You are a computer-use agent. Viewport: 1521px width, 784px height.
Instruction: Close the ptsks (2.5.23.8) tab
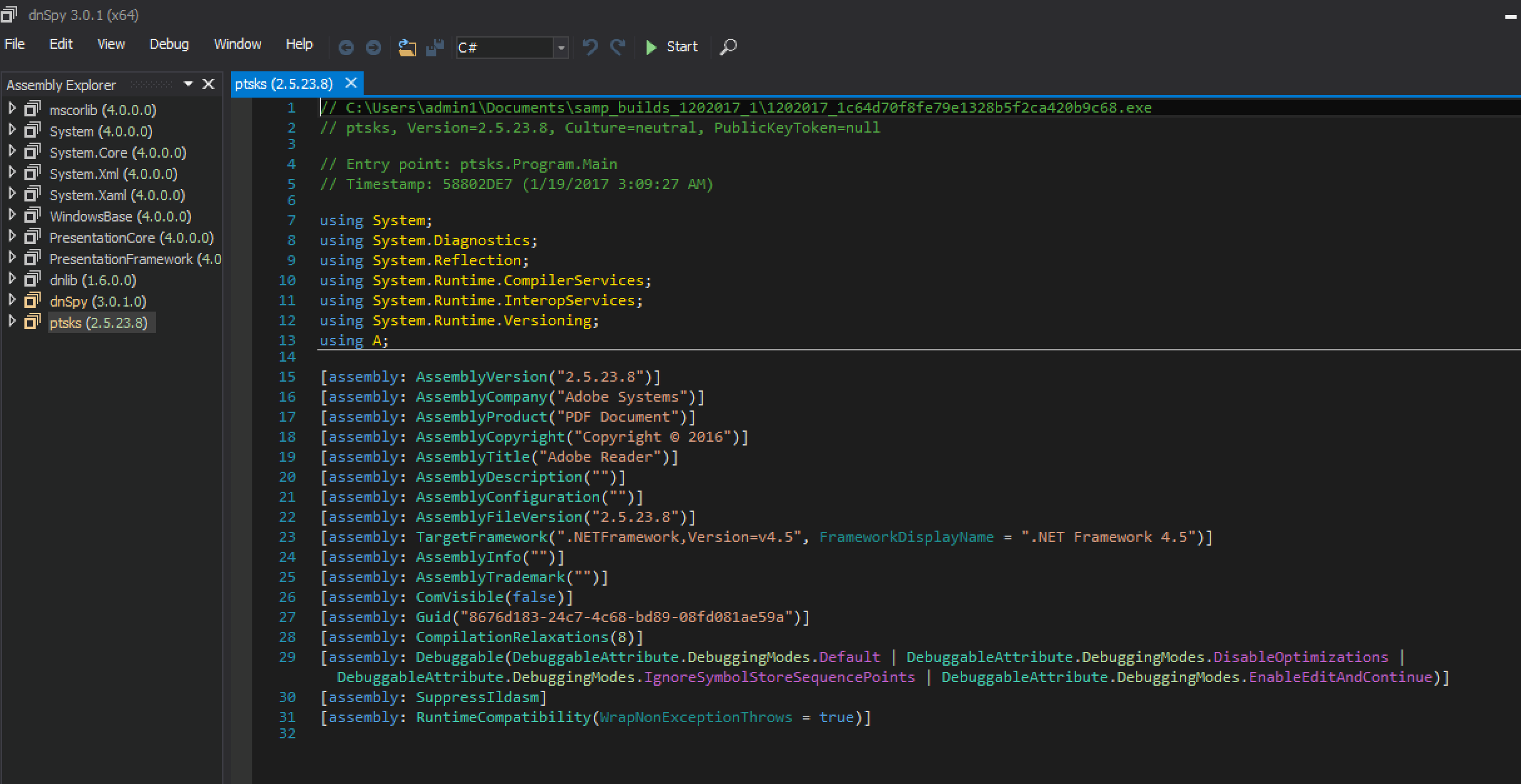(x=351, y=83)
